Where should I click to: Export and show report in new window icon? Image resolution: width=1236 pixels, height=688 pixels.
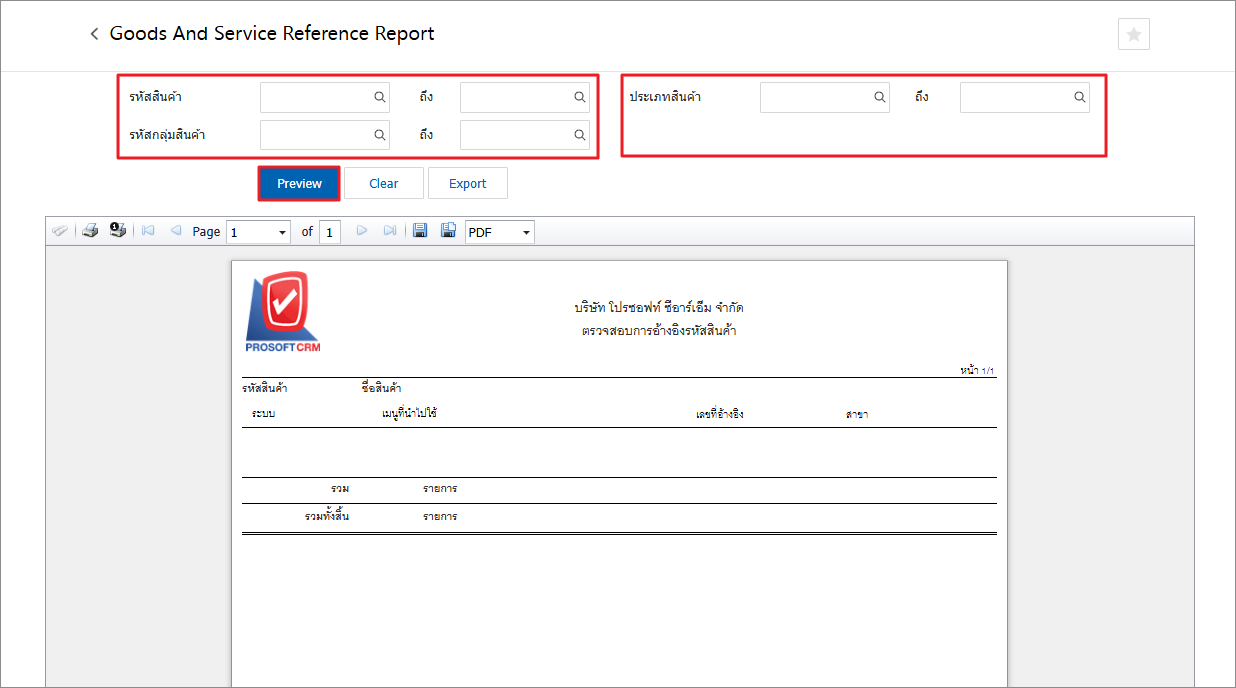click(x=448, y=231)
